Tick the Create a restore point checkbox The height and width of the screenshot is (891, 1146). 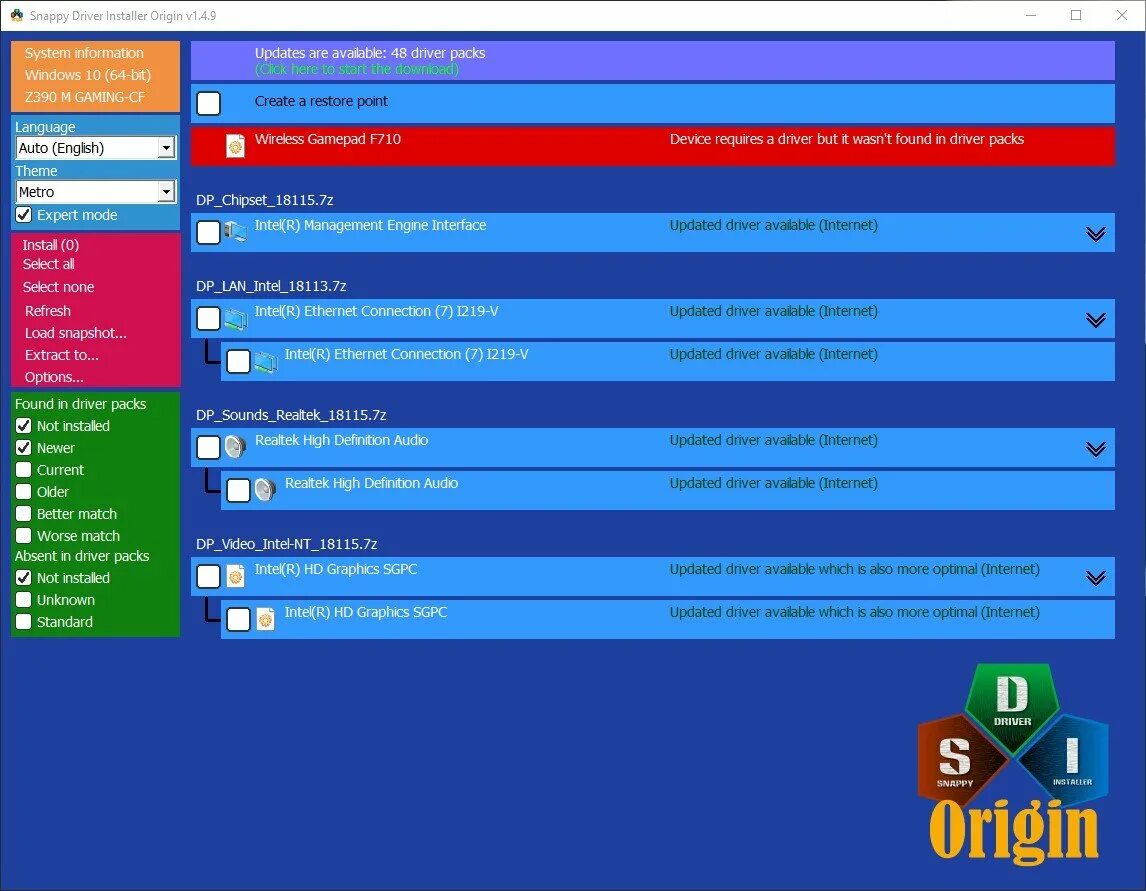click(x=208, y=103)
